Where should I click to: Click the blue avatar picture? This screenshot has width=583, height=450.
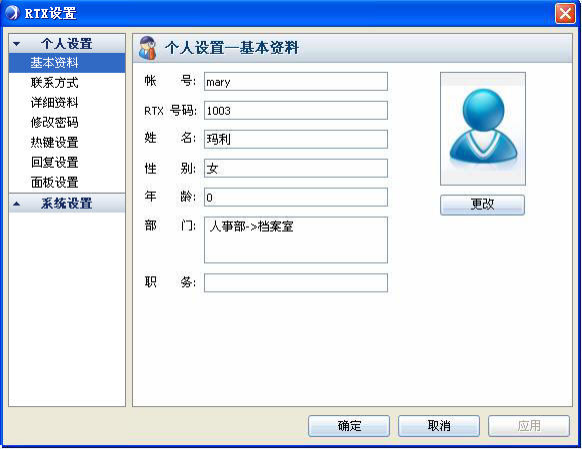[483, 129]
